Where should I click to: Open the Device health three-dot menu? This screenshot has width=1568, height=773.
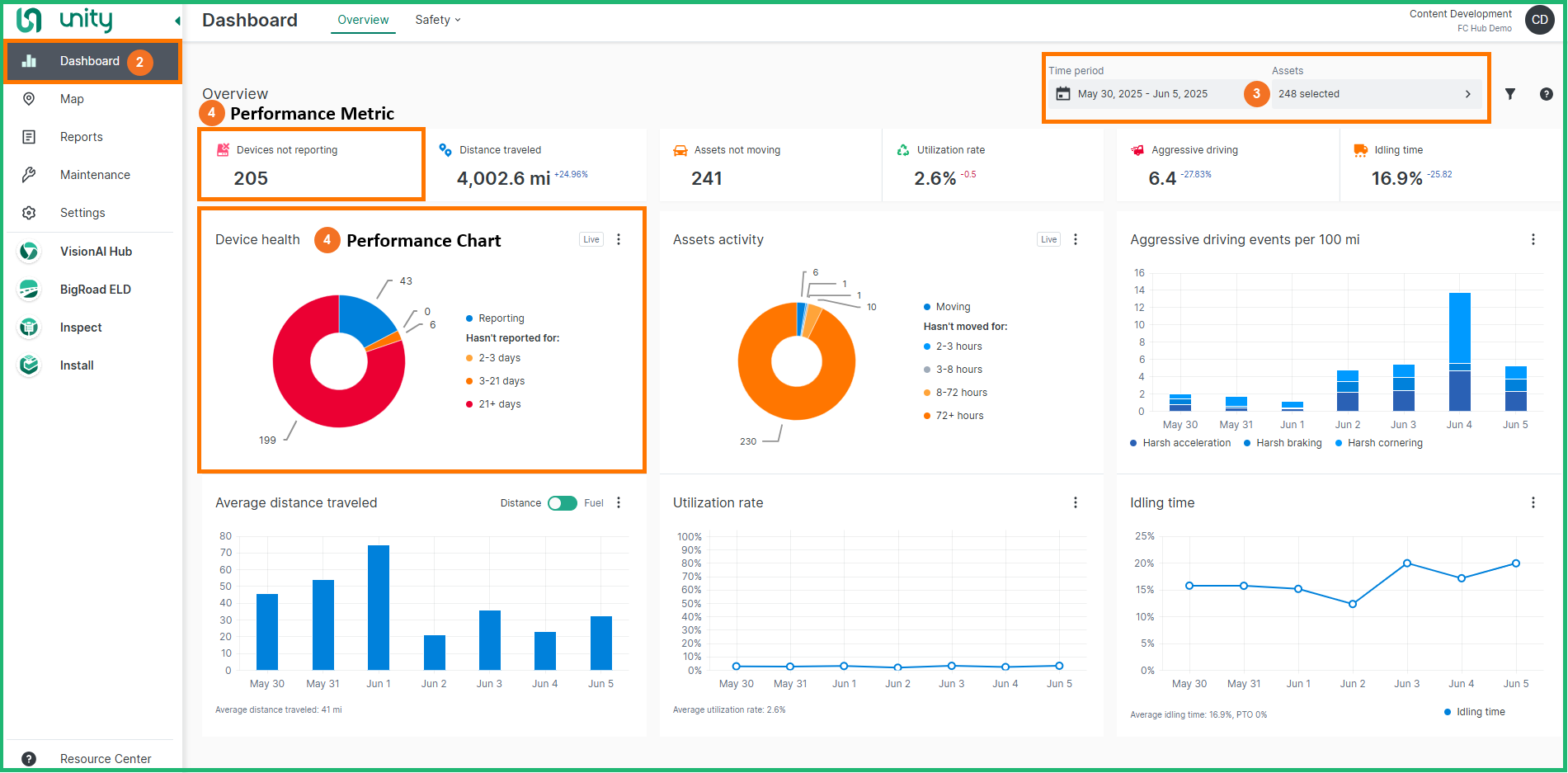tap(619, 239)
